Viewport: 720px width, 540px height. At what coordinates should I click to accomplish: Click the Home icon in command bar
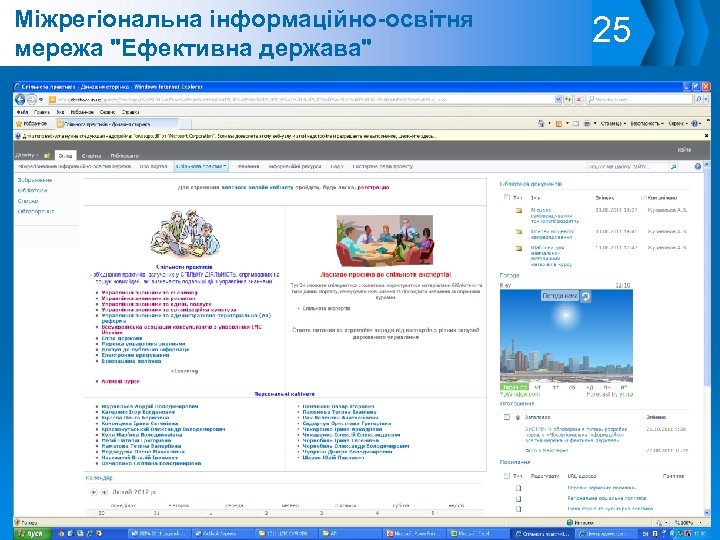541,124
